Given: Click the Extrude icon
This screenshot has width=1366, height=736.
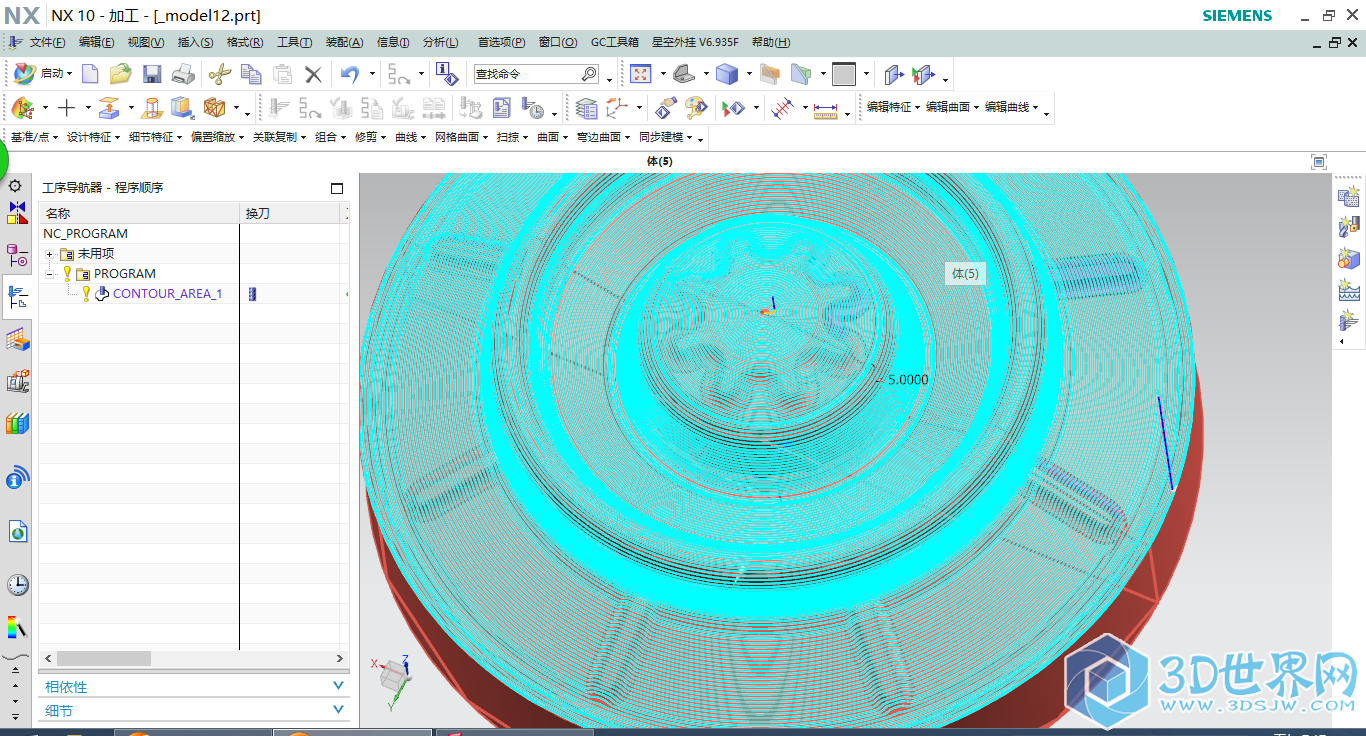Looking at the screenshot, I should (110, 107).
